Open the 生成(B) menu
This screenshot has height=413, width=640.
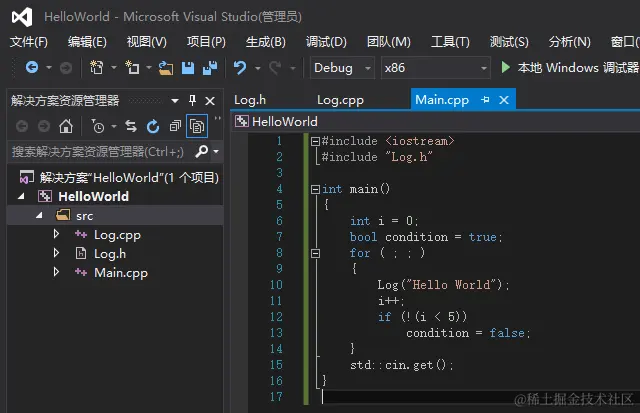pos(266,42)
